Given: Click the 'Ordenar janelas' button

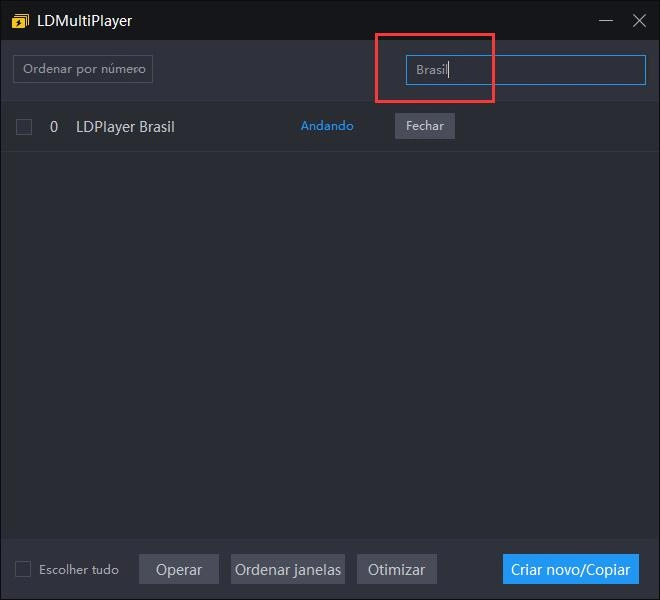Looking at the screenshot, I should click(x=288, y=569).
